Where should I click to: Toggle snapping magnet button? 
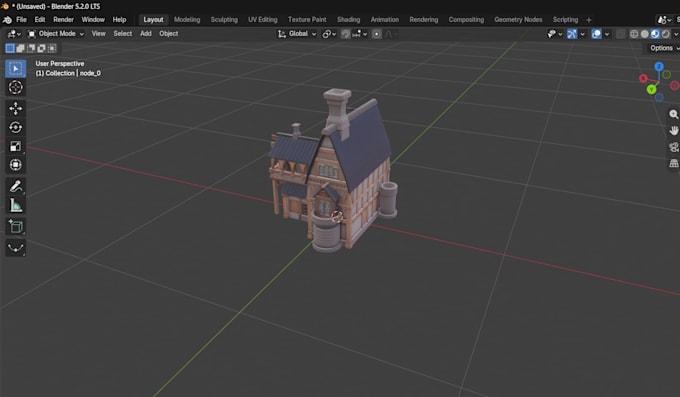346,34
